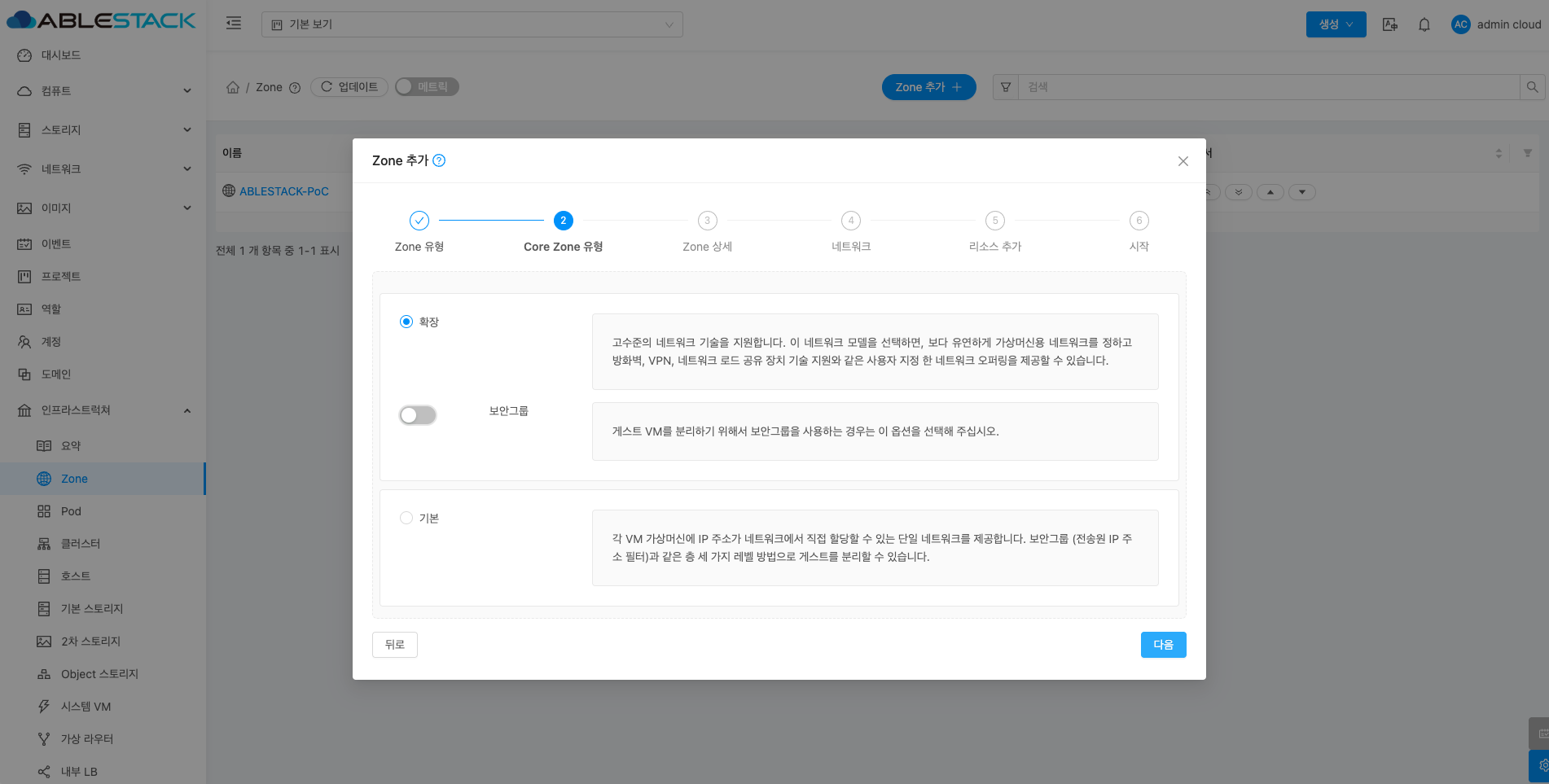Toggle the 보안그룹 switch
1549x784 pixels.
point(418,415)
